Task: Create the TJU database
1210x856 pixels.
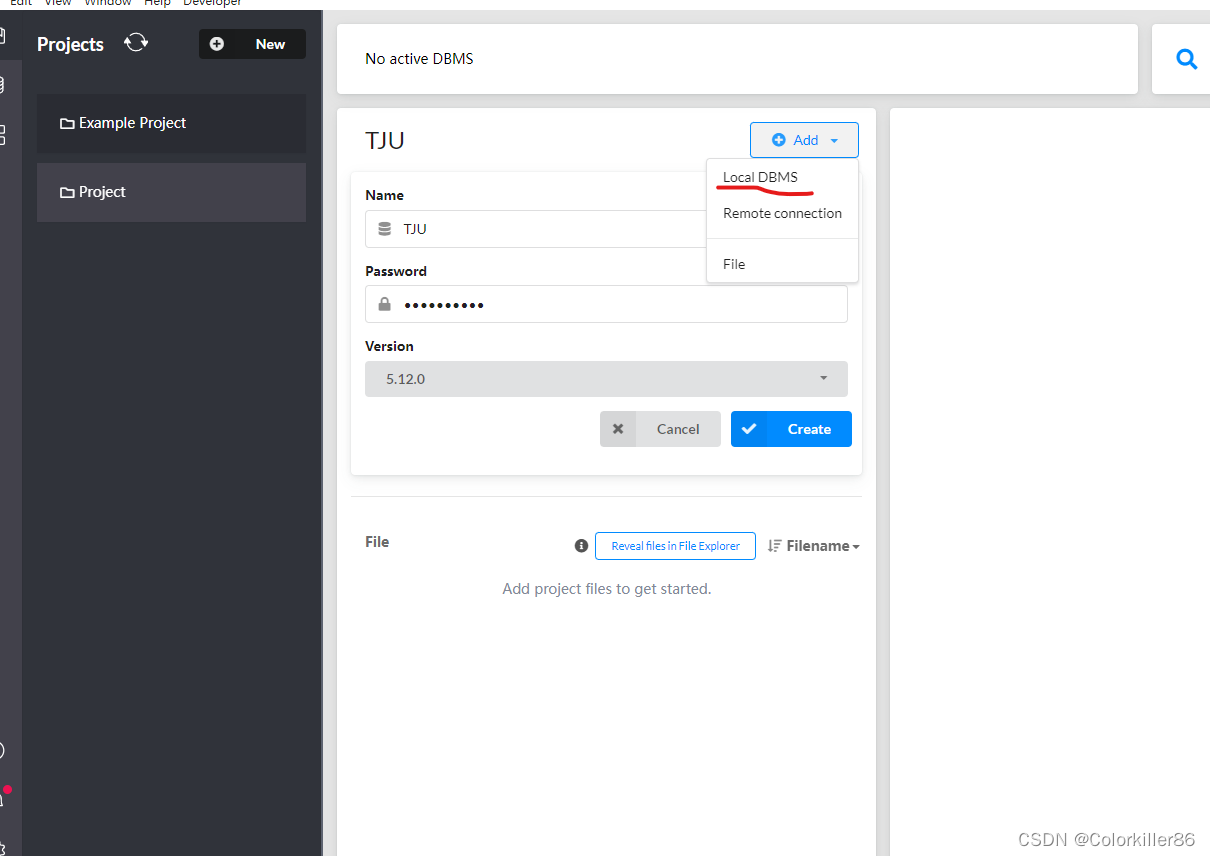Action: 791,428
